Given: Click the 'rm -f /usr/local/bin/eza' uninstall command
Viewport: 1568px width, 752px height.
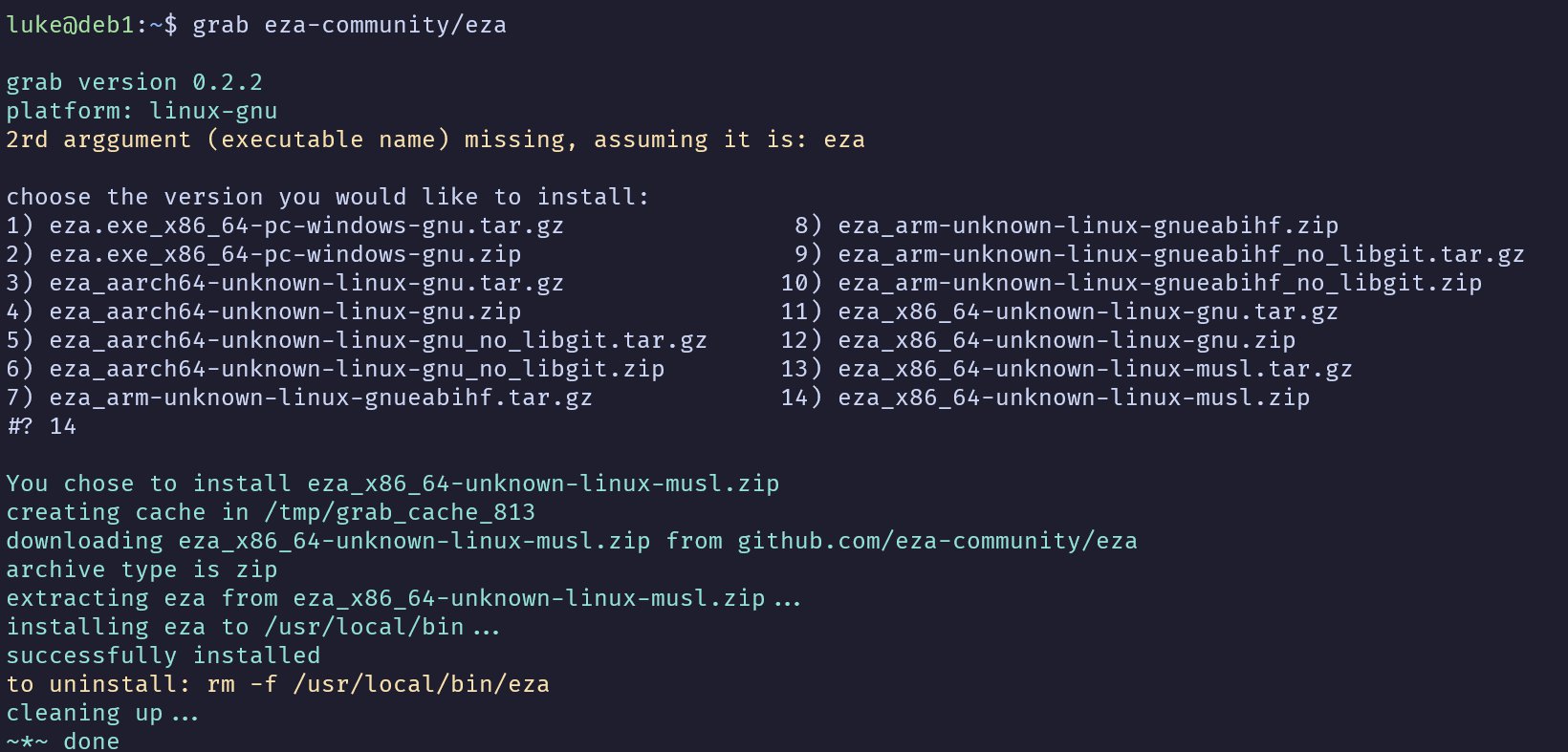Looking at the screenshot, I should click(x=378, y=684).
